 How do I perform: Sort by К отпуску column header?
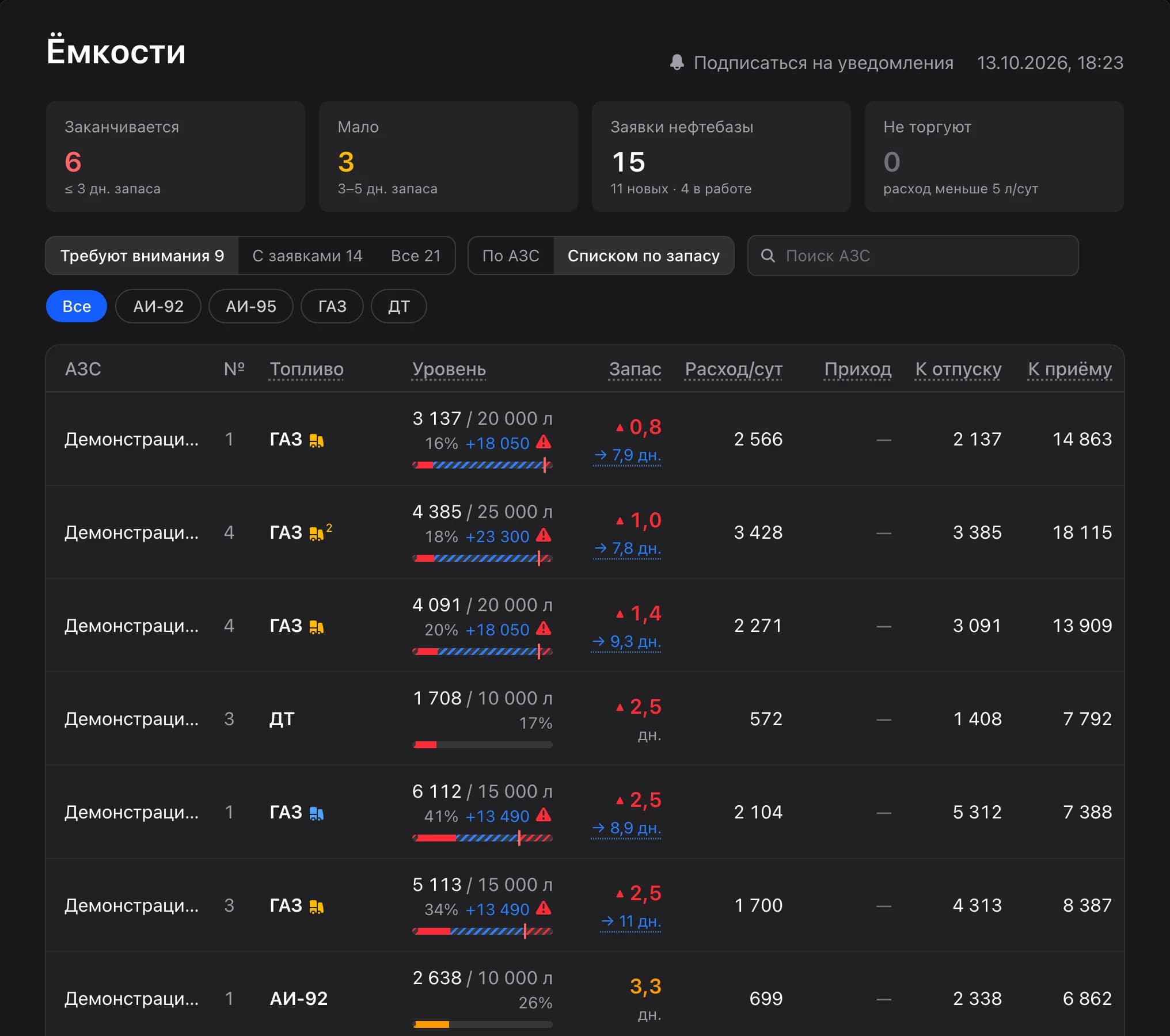point(958,369)
